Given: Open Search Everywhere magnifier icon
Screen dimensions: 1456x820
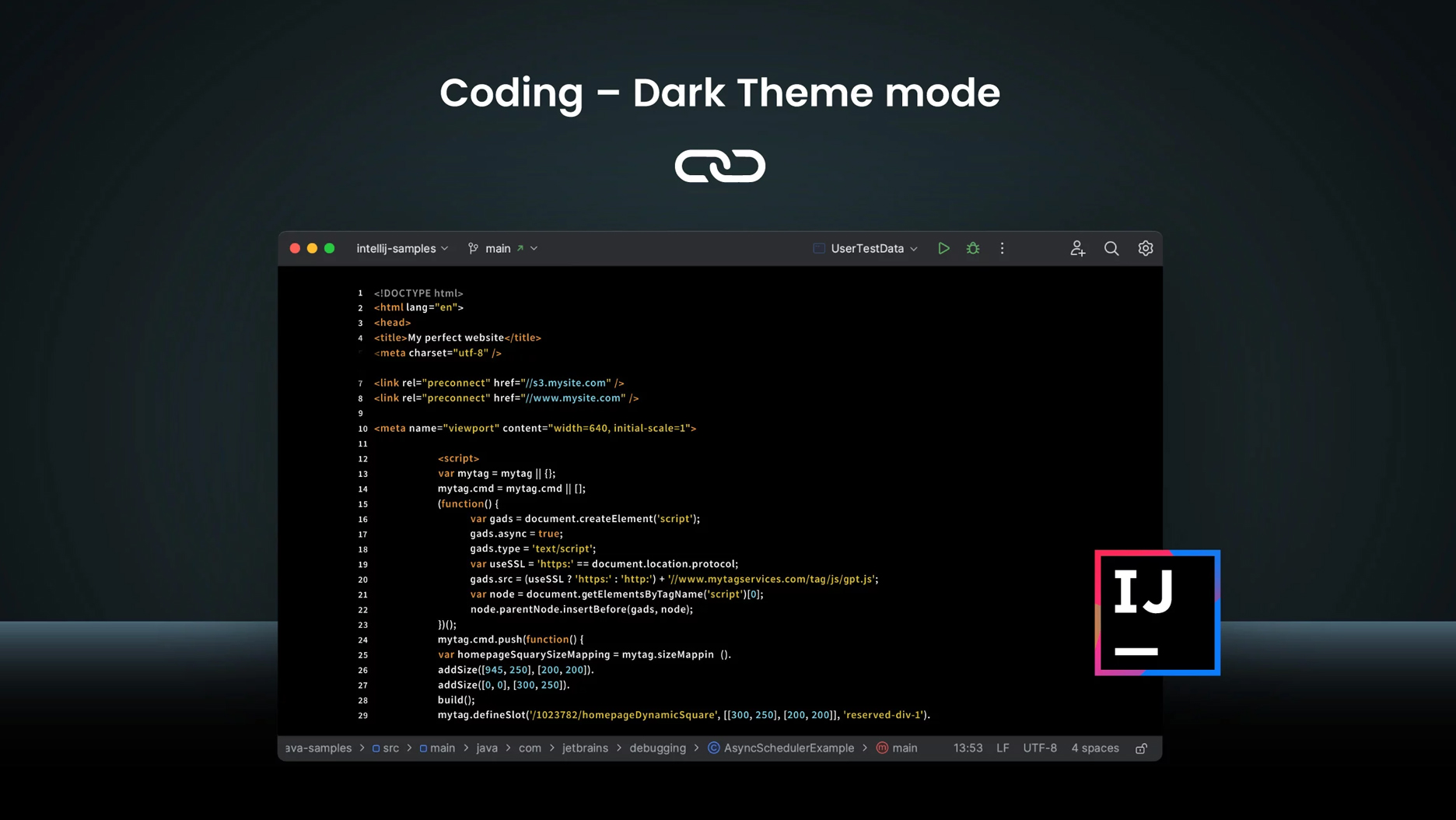Looking at the screenshot, I should [1111, 248].
